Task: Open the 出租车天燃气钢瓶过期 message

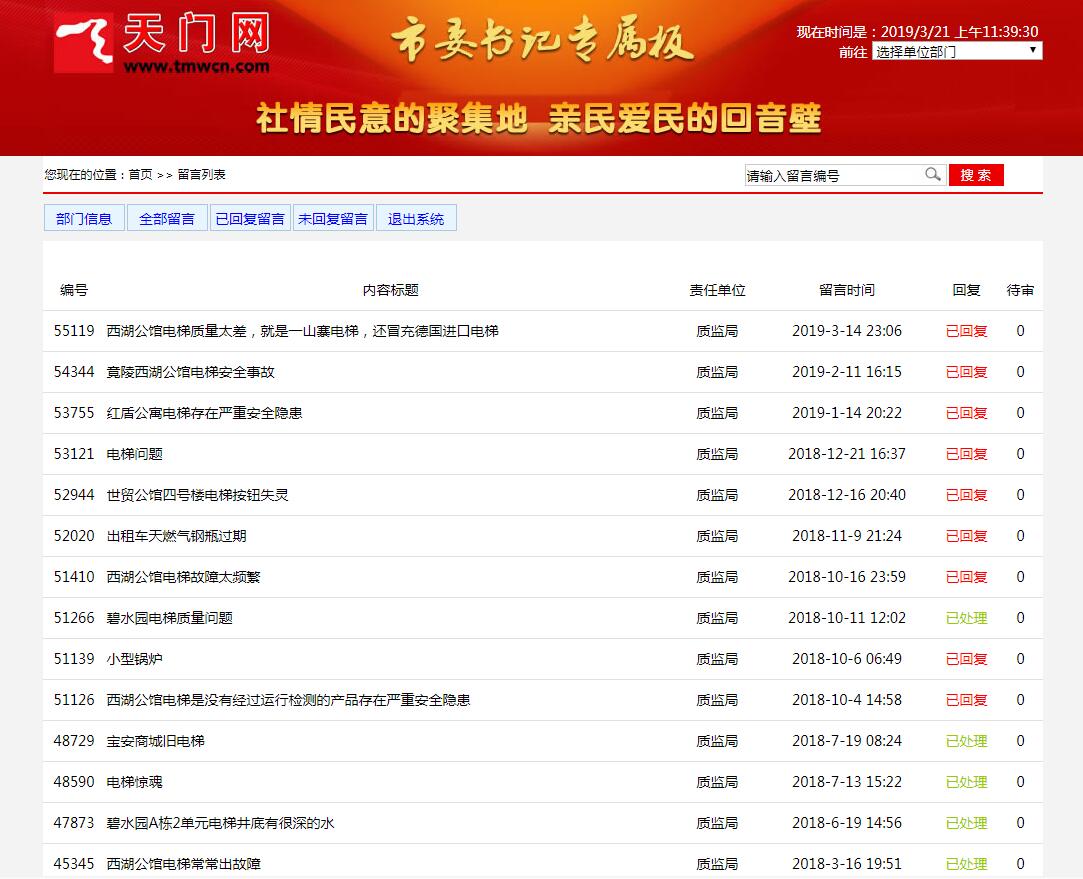Action: coord(176,536)
